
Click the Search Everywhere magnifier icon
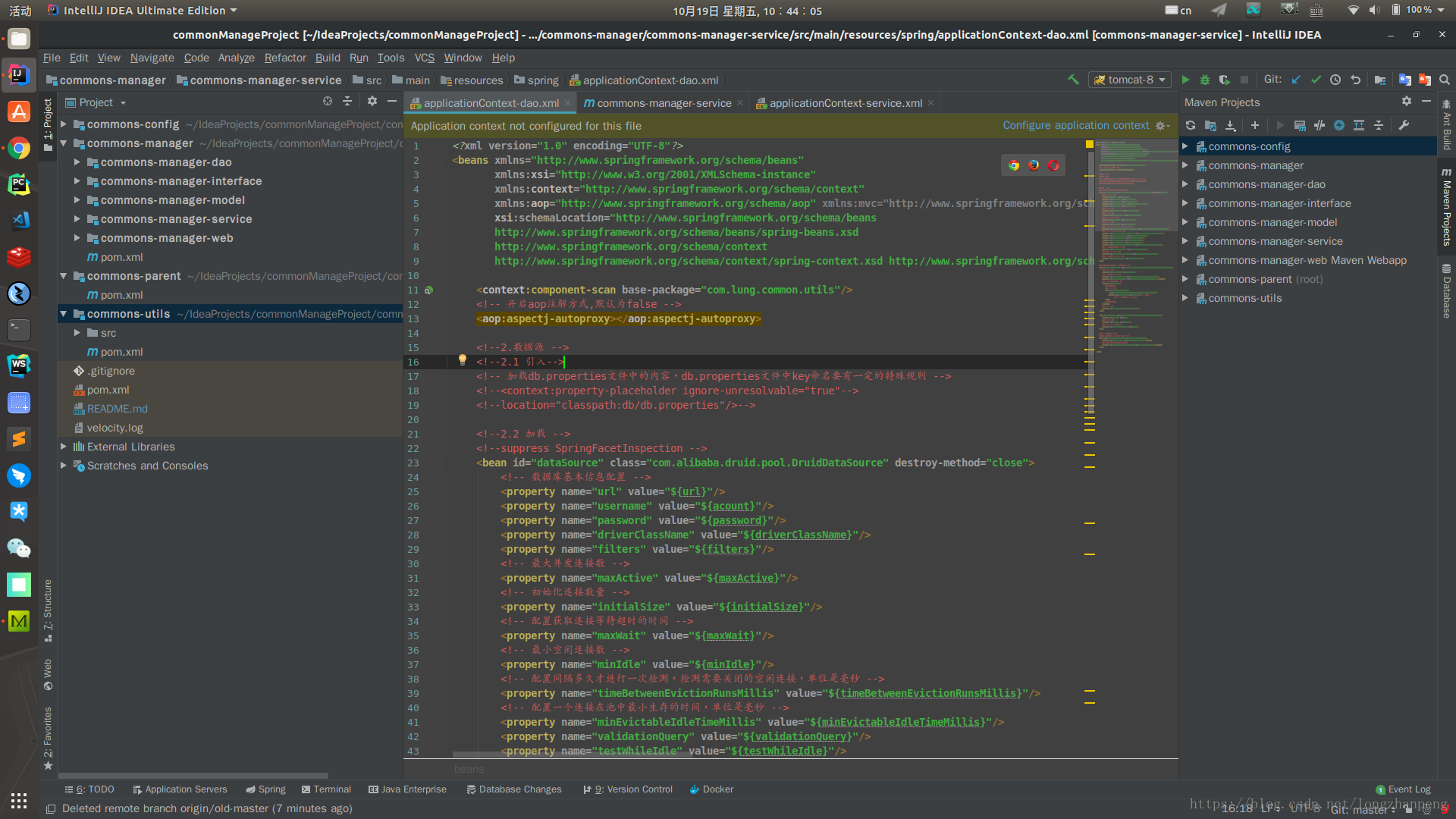[1445, 80]
